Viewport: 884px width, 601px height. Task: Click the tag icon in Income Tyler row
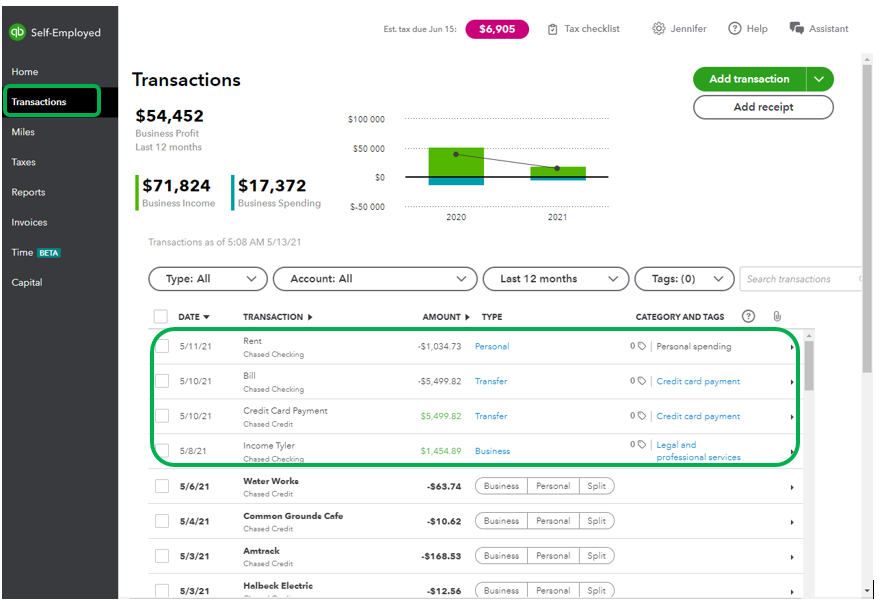coord(641,444)
